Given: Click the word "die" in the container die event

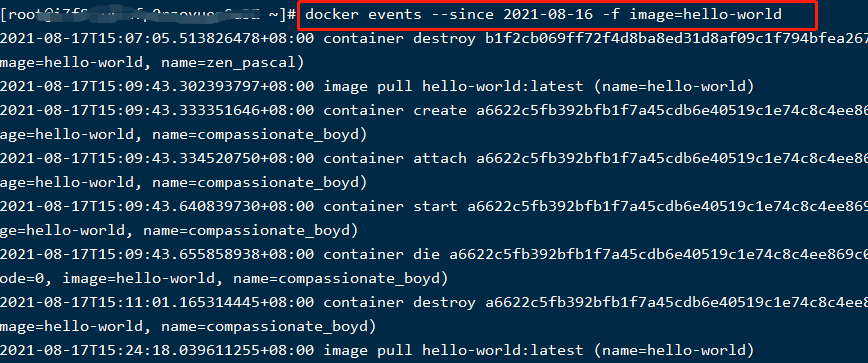Looking at the screenshot, I should tap(427, 254).
